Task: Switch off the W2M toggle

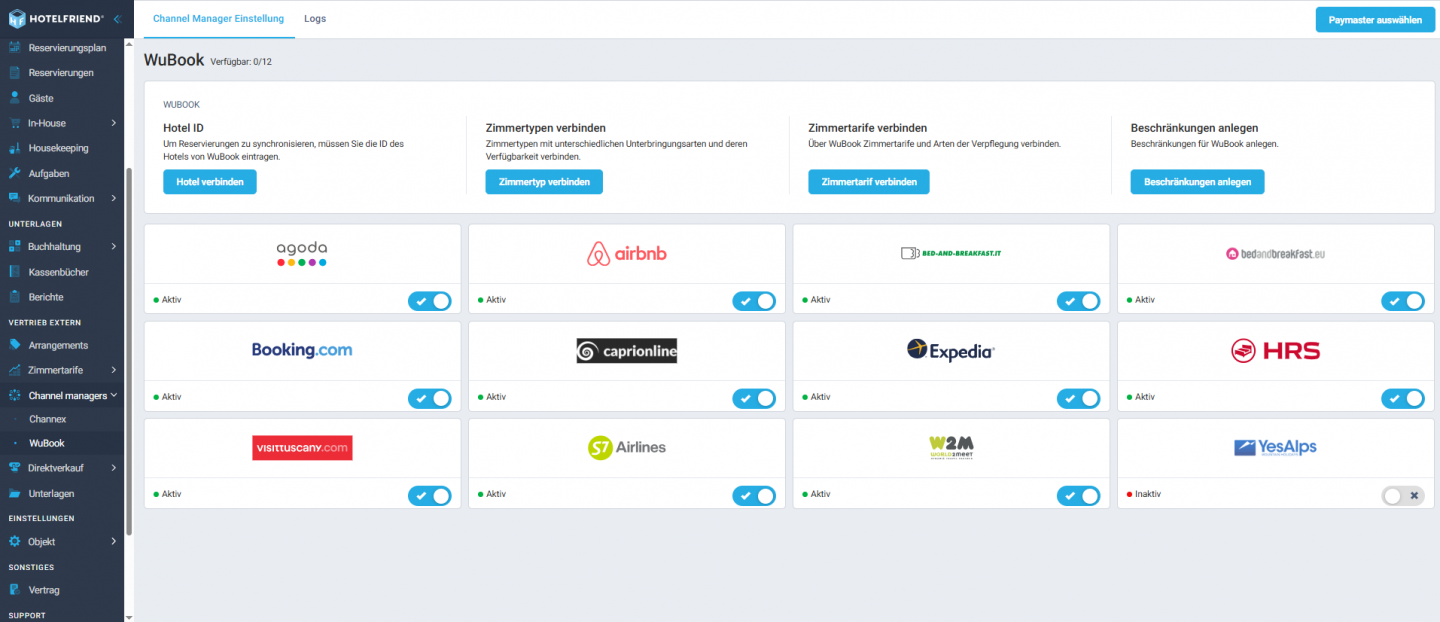Action: pos(1078,495)
